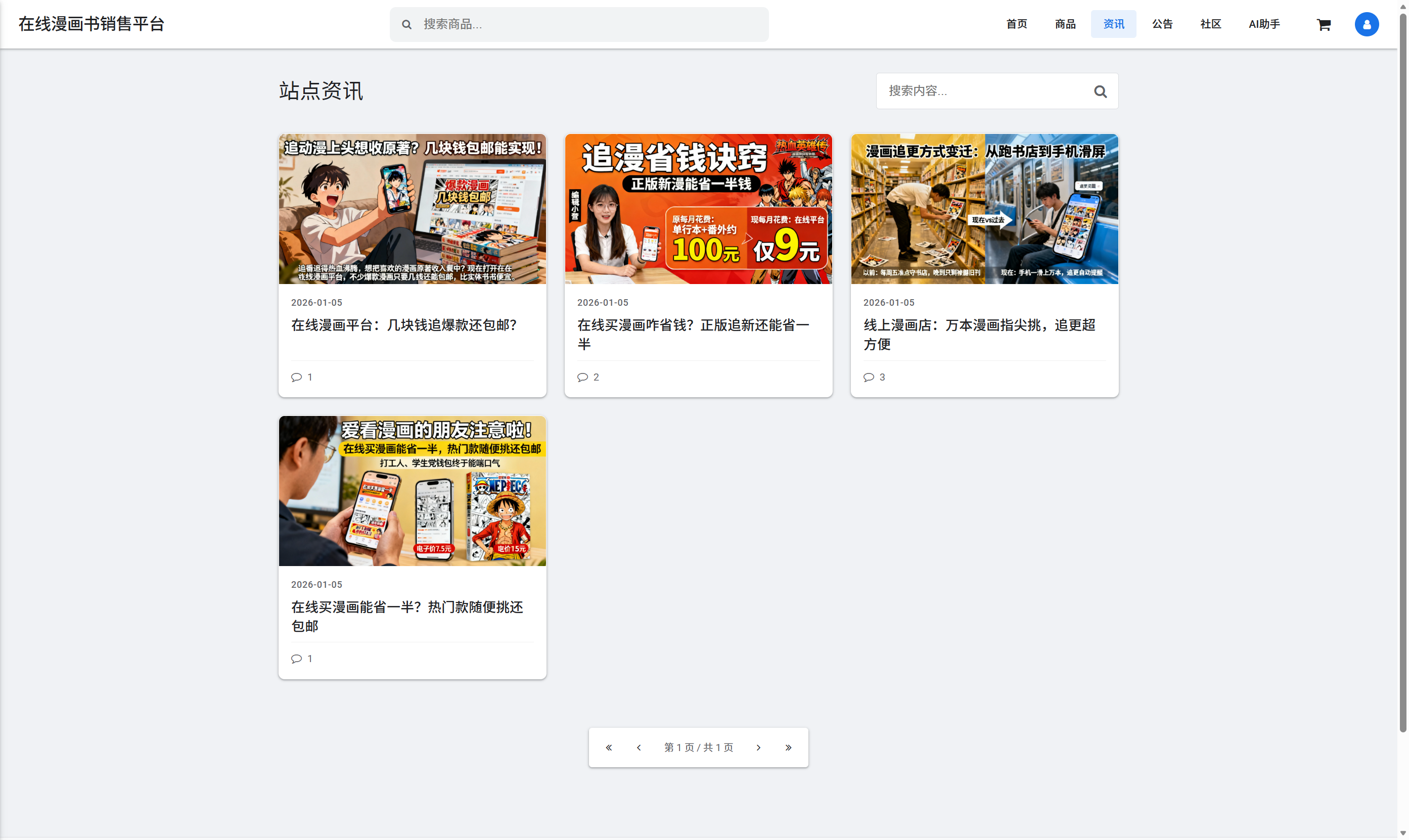Click thumbnail of 爱看漫画的朋友注意啦 article
The height and width of the screenshot is (840, 1409).
[x=412, y=490]
